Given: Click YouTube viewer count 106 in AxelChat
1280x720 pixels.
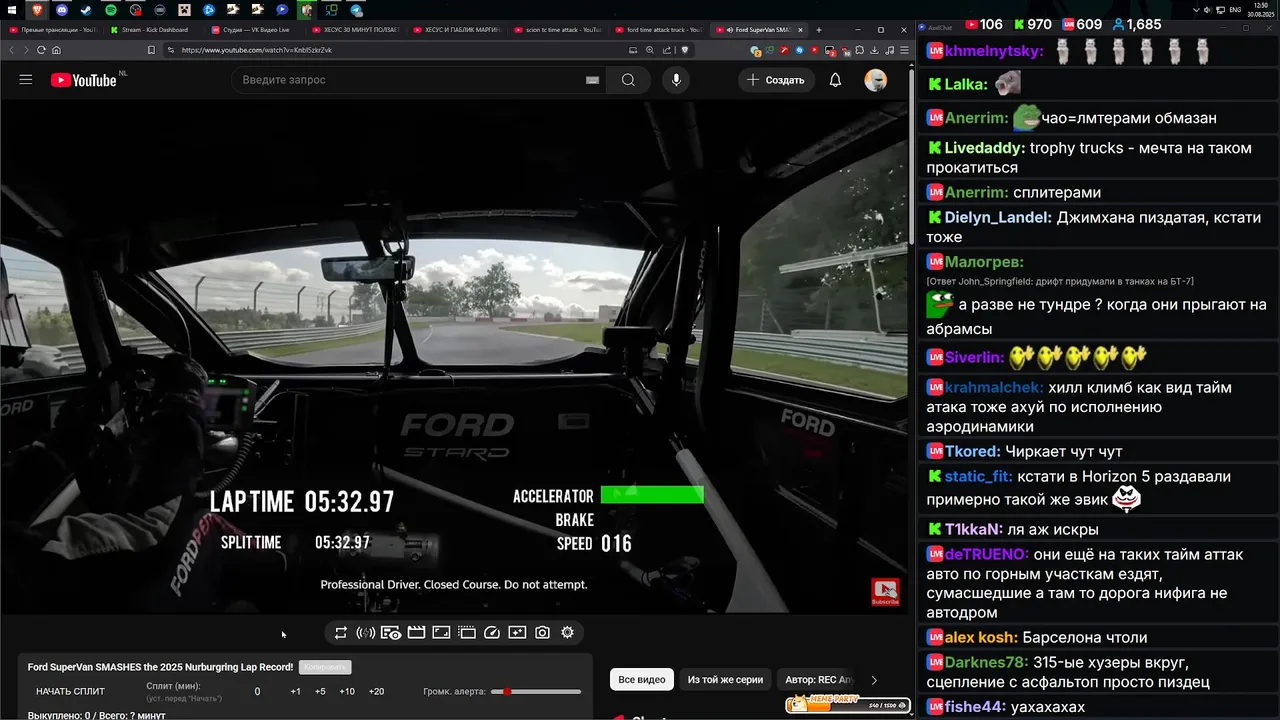Looking at the screenshot, I should [984, 24].
